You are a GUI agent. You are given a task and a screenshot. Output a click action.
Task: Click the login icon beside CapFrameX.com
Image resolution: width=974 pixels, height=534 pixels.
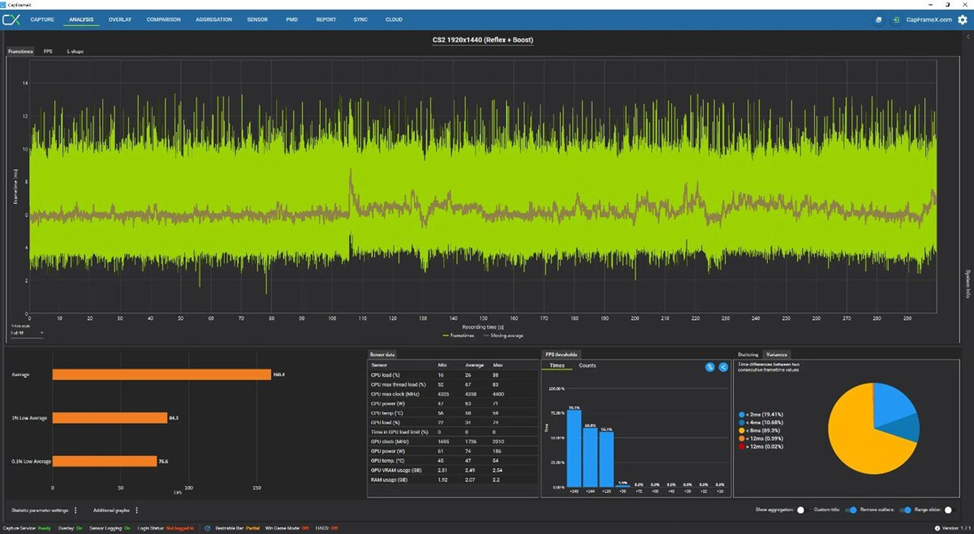(896, 20)
